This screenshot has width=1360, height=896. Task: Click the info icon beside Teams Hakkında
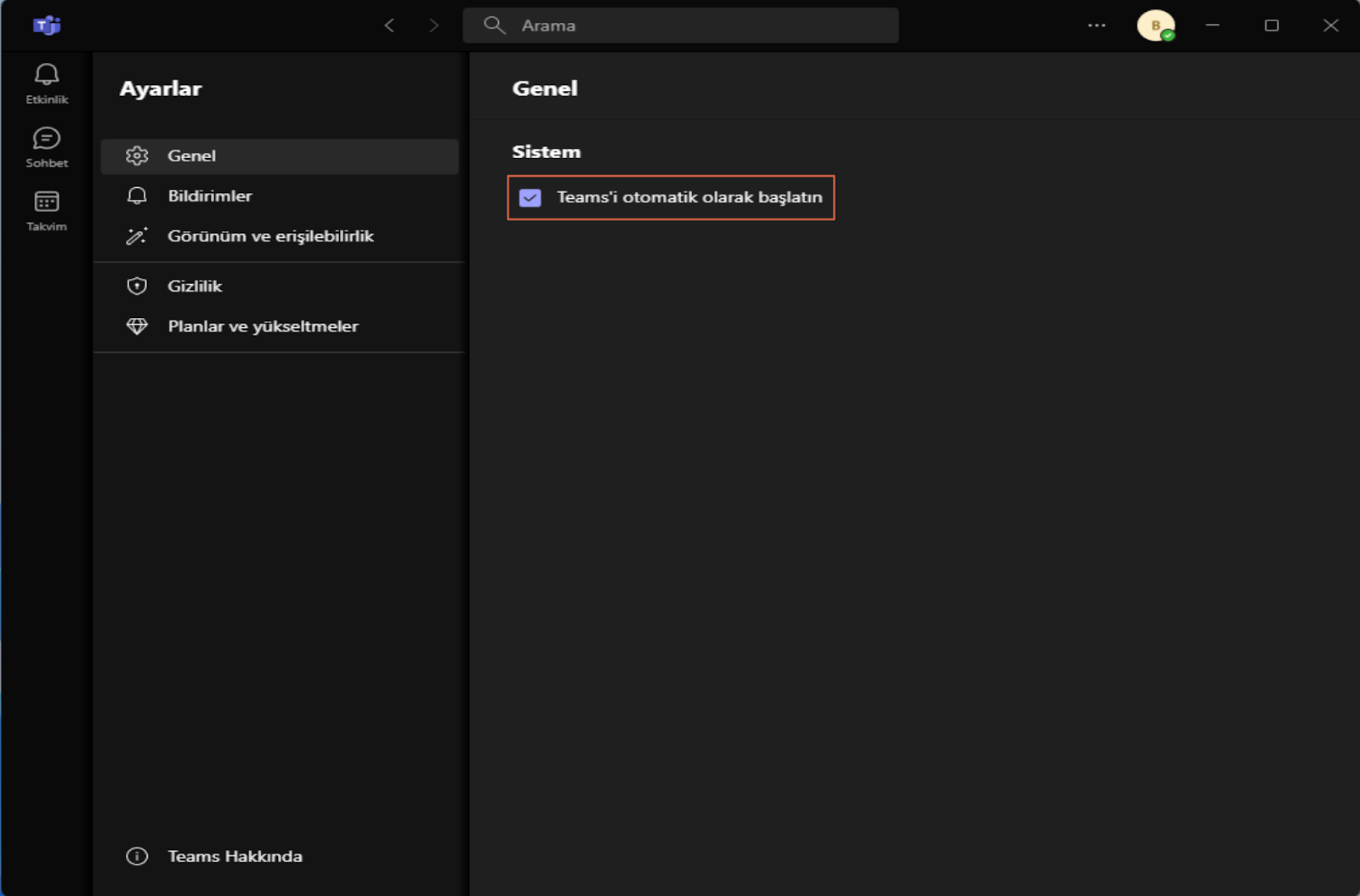point(137,856)
